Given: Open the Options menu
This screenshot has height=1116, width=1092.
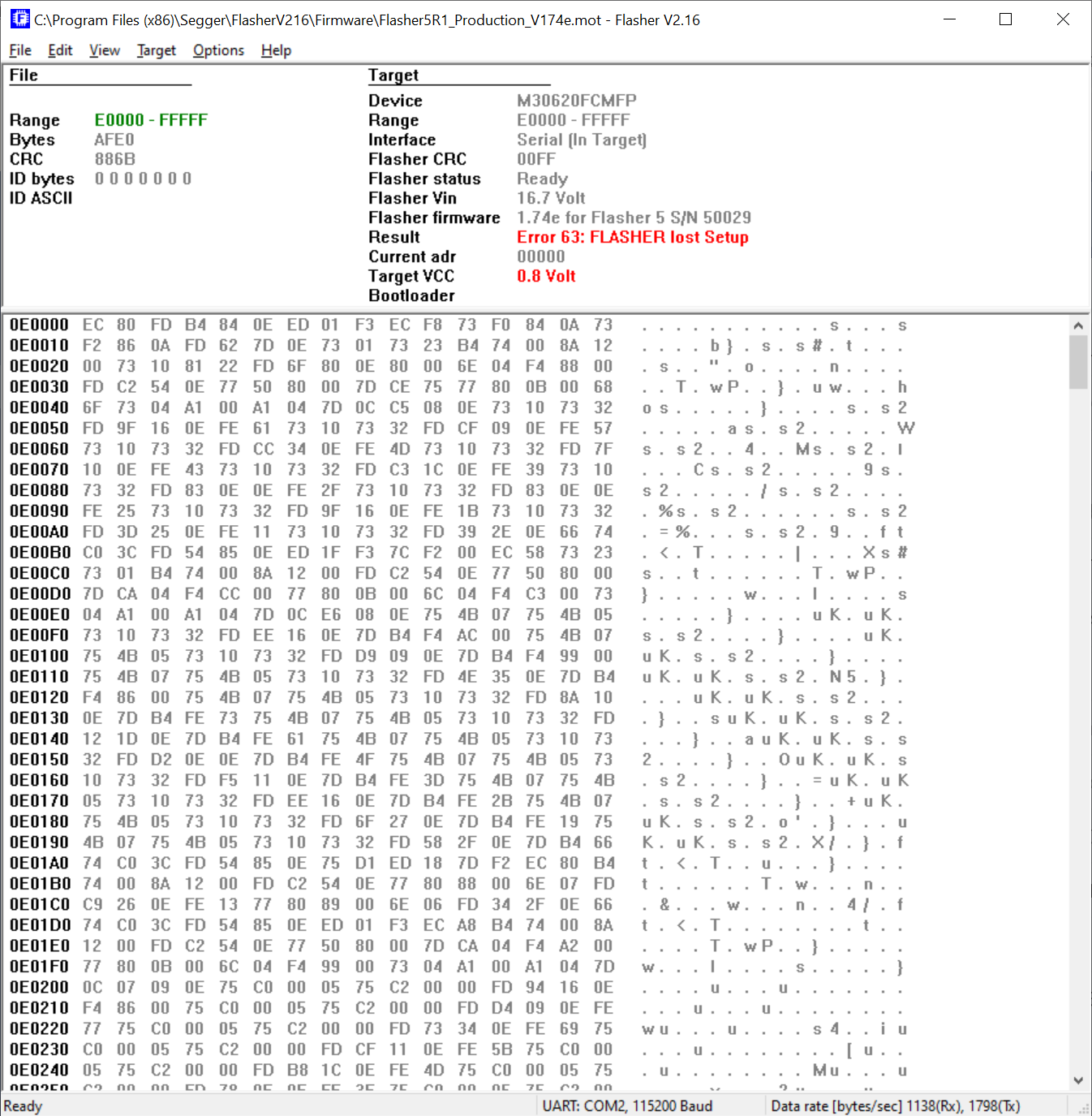Looking at the screenshot, I should tap(218, 50).
